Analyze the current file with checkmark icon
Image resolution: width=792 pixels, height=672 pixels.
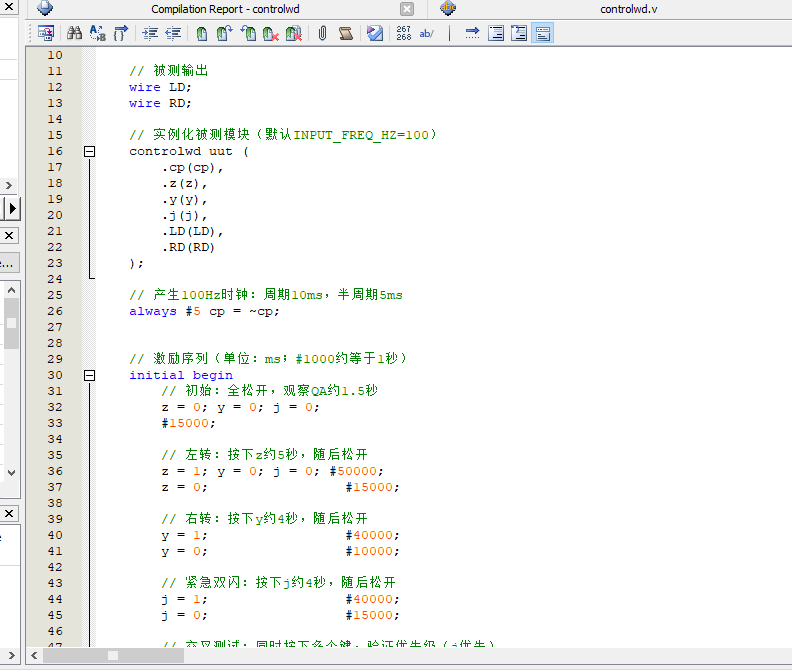click(x=375, y=33)
